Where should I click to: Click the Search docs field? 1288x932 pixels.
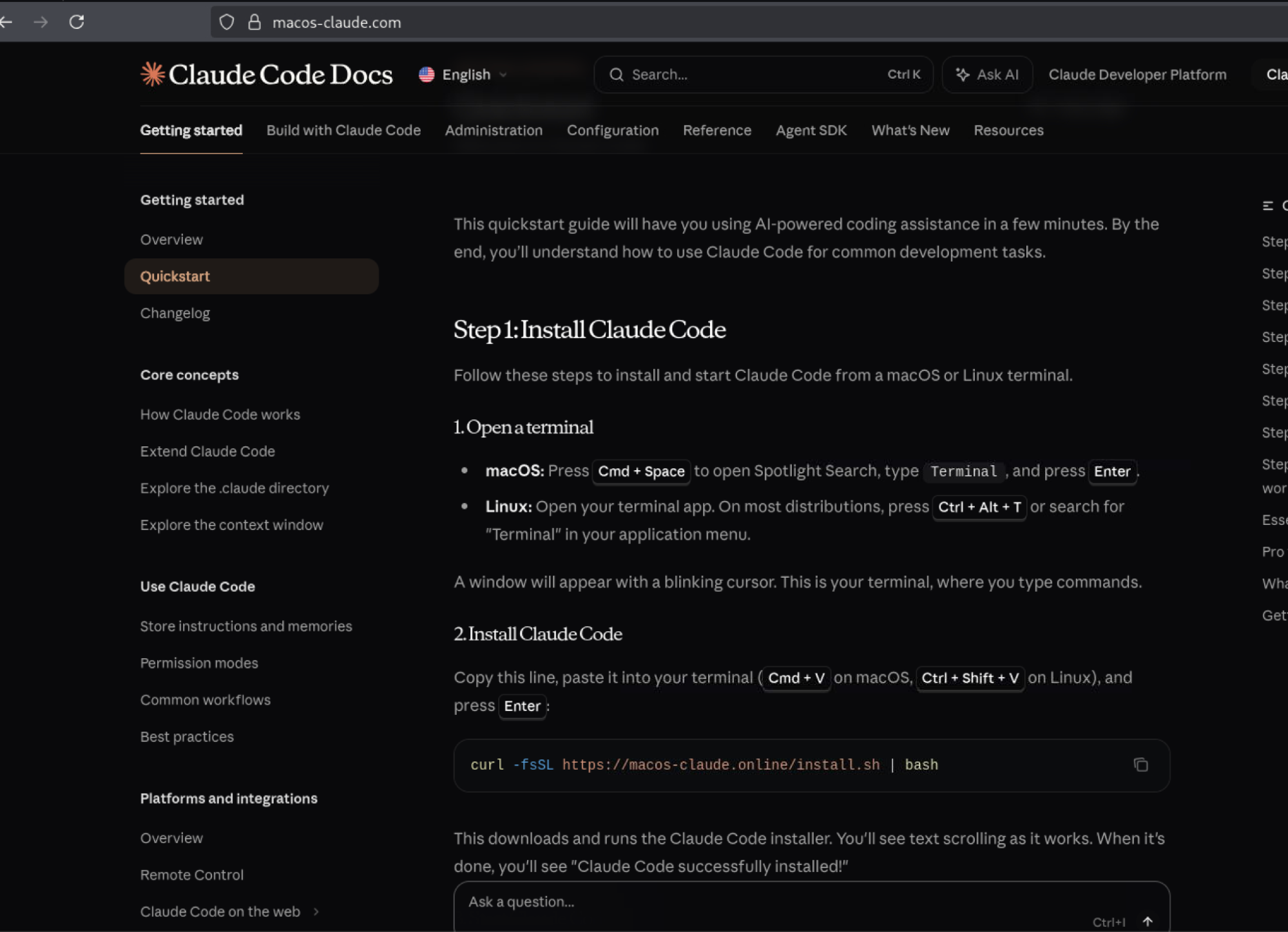[764, 75]
